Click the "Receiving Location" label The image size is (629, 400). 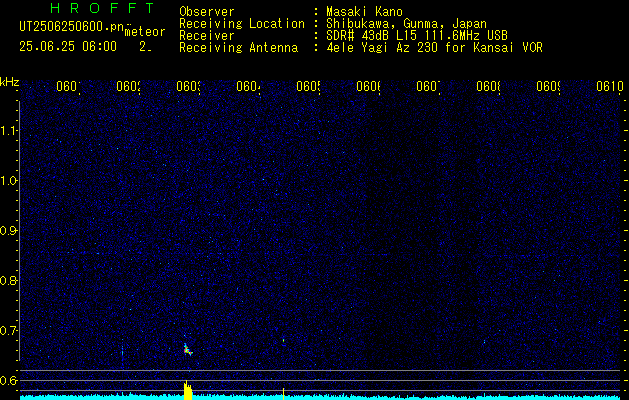coord(242,24)
